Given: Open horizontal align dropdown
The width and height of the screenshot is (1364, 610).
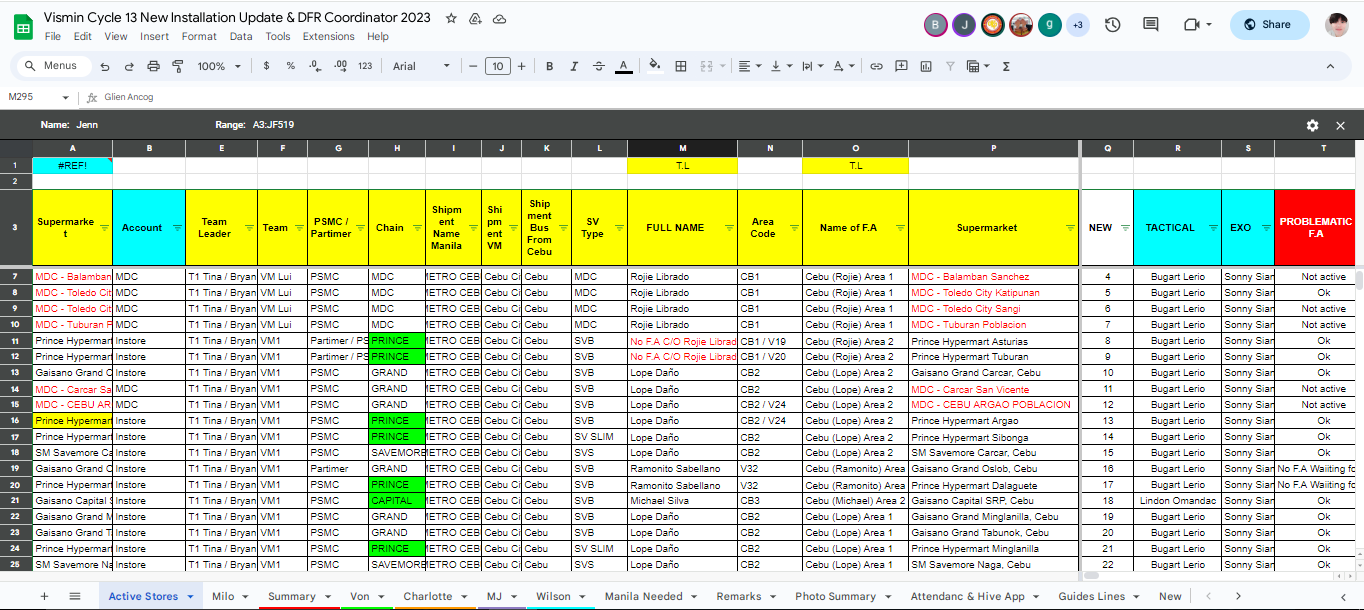Looking at the screenshot, I should (x=748, y=66).
